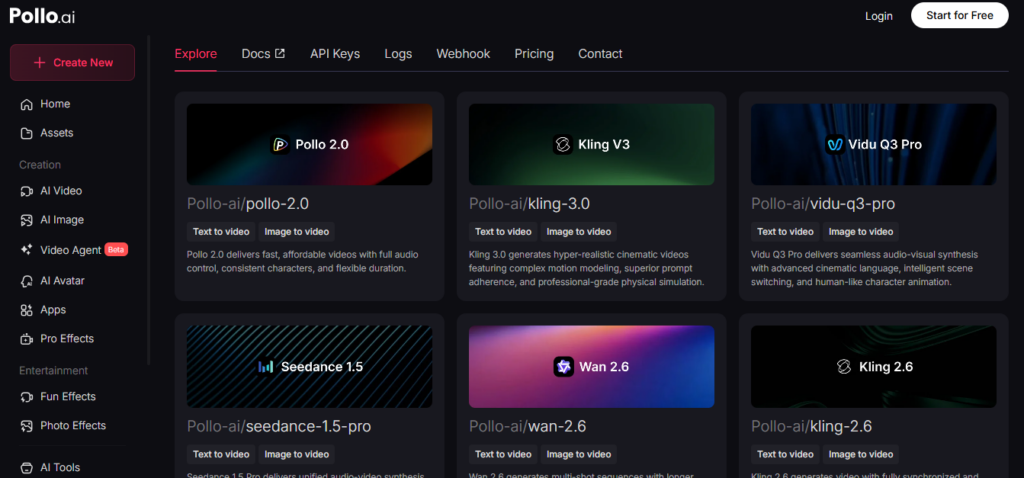Open the Pollo-ai/kling-3.0 model link
Image resolution: width=1024 pixels, height=478 pixels.
pyautogui.click(x=529, y=204)
